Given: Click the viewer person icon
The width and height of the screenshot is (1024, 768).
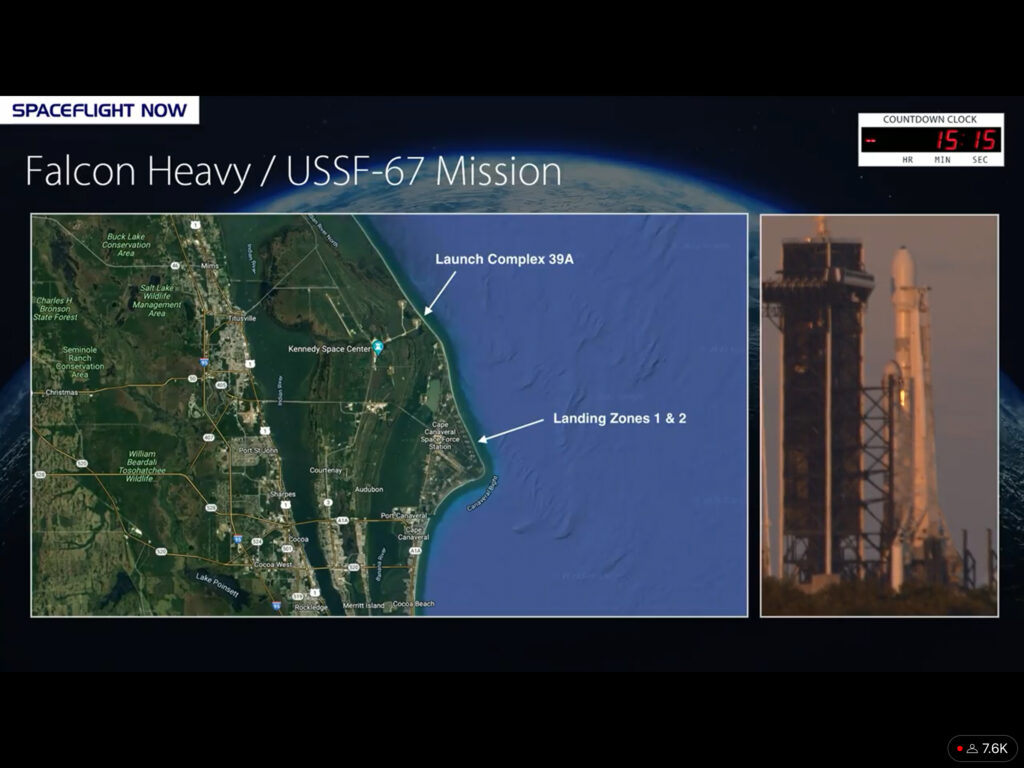Looking at the screenshot, I should (972, 748).
